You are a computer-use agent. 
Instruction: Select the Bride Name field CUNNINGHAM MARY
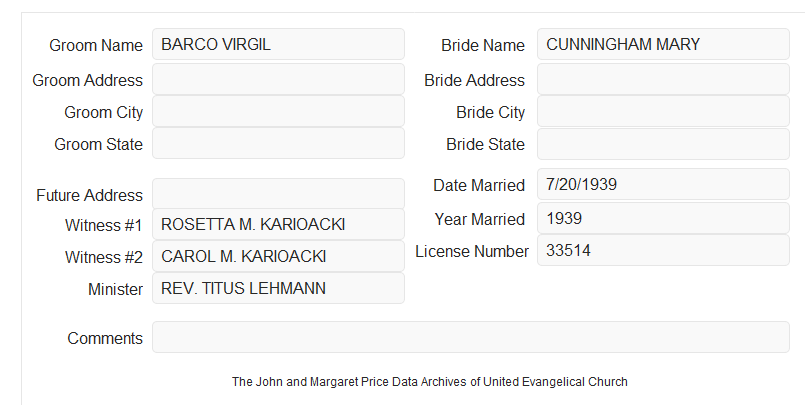tap(663, 44)
